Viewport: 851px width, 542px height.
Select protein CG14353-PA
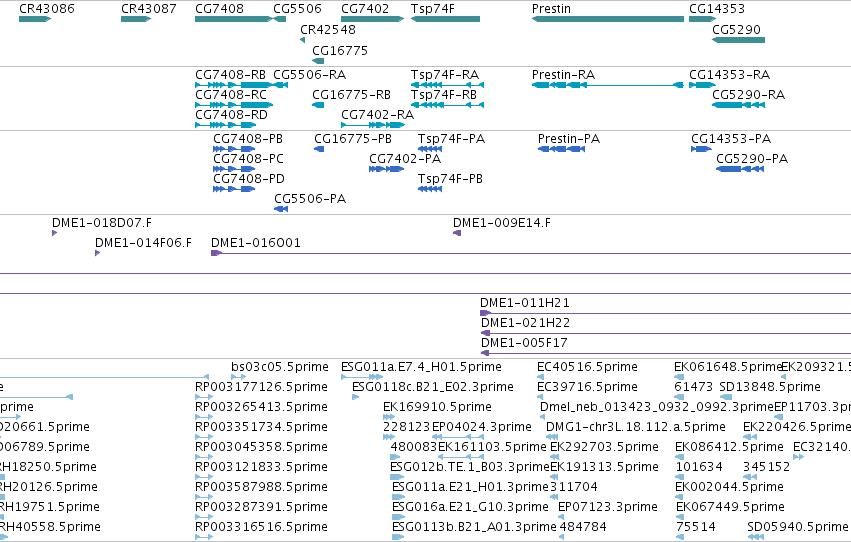point(701,149)
